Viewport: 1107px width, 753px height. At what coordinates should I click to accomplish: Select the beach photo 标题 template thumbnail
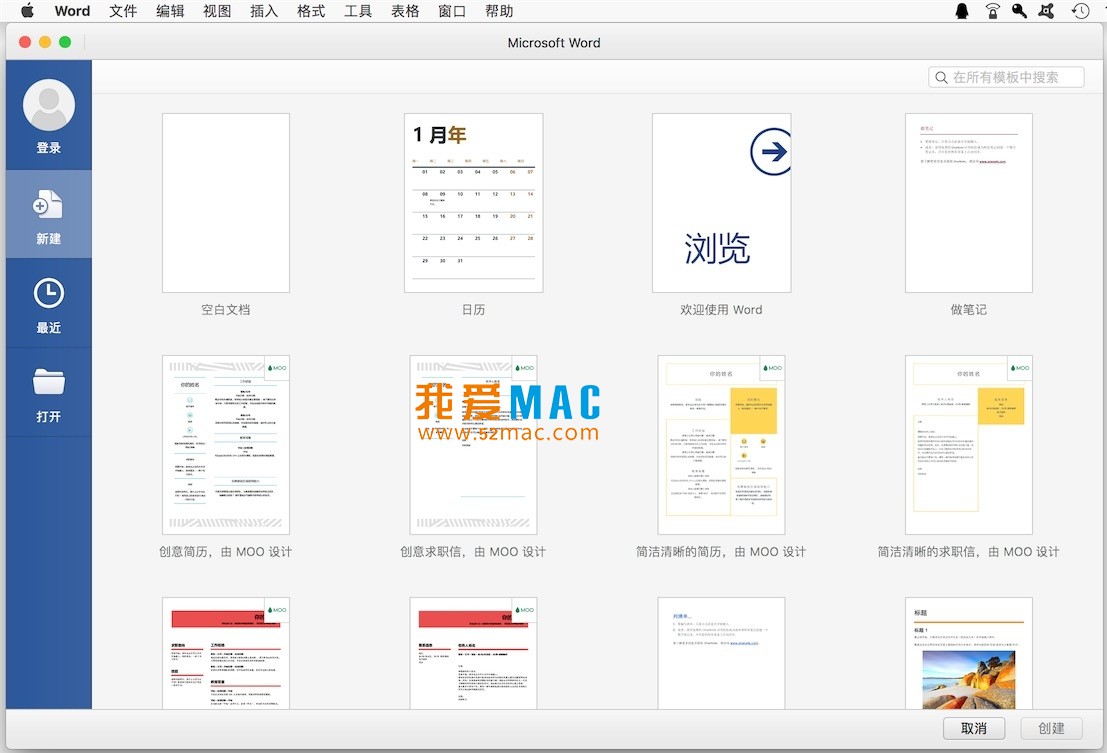[x=969, y=653]
